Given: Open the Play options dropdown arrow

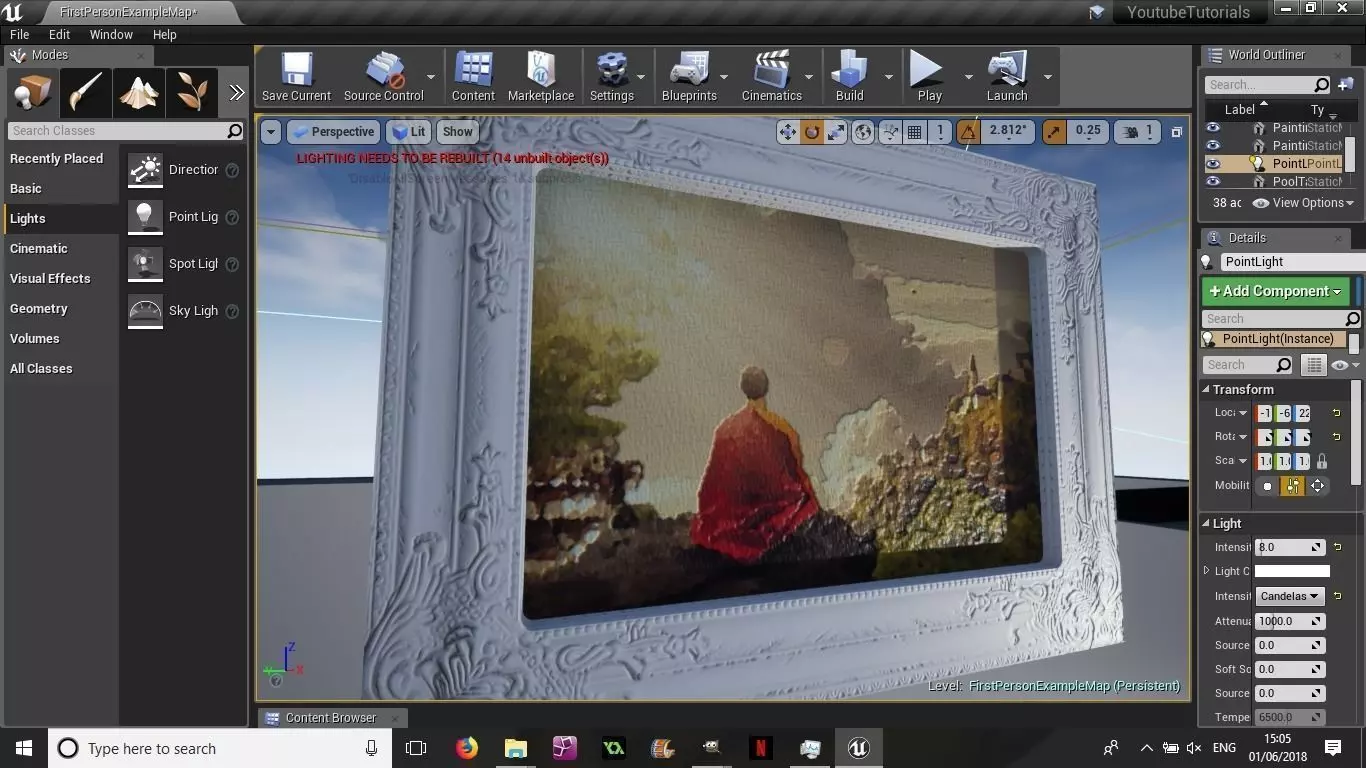Looking at the screenshot, I should pos(968,77).
